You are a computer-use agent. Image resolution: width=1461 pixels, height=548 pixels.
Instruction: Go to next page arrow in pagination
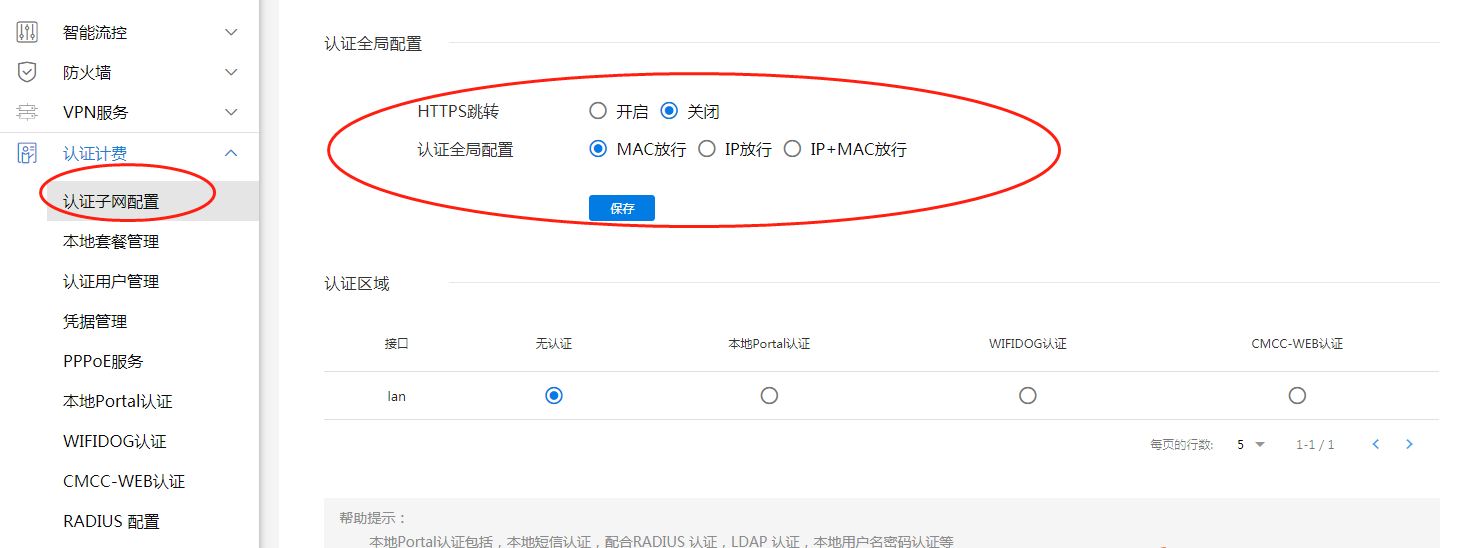click(1409, 444)
